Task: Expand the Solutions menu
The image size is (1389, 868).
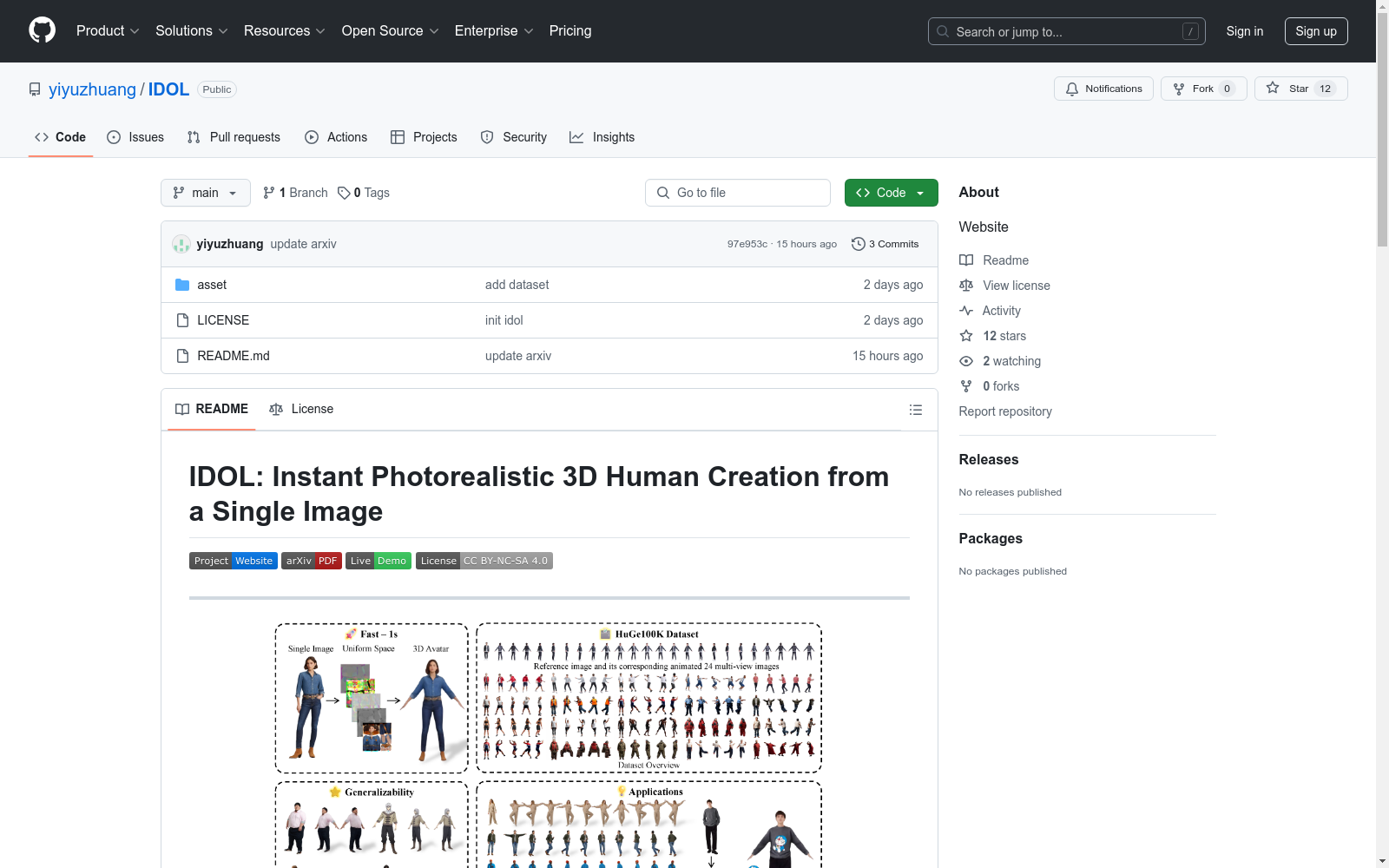Action: coord(192,31)
